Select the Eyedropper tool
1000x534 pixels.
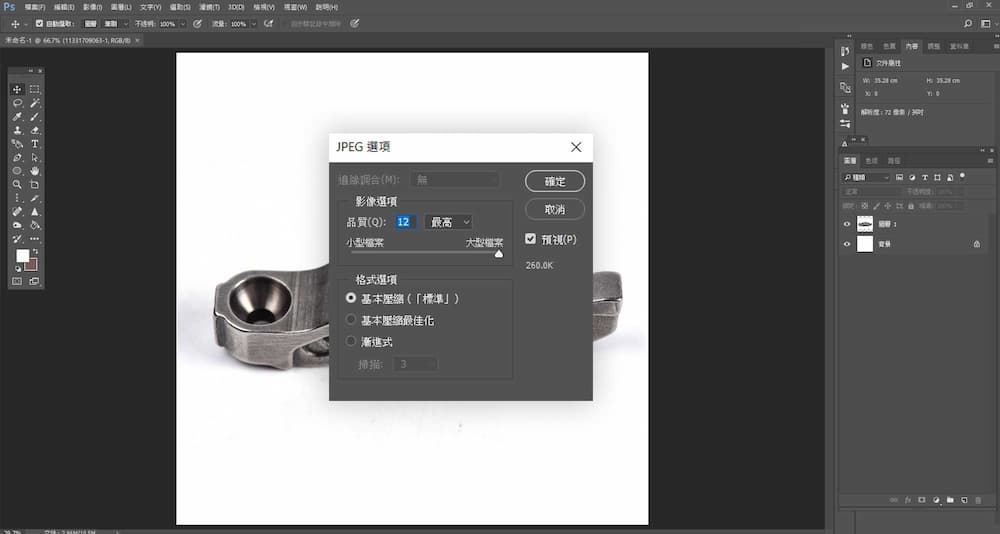click(x=17, y=117)
